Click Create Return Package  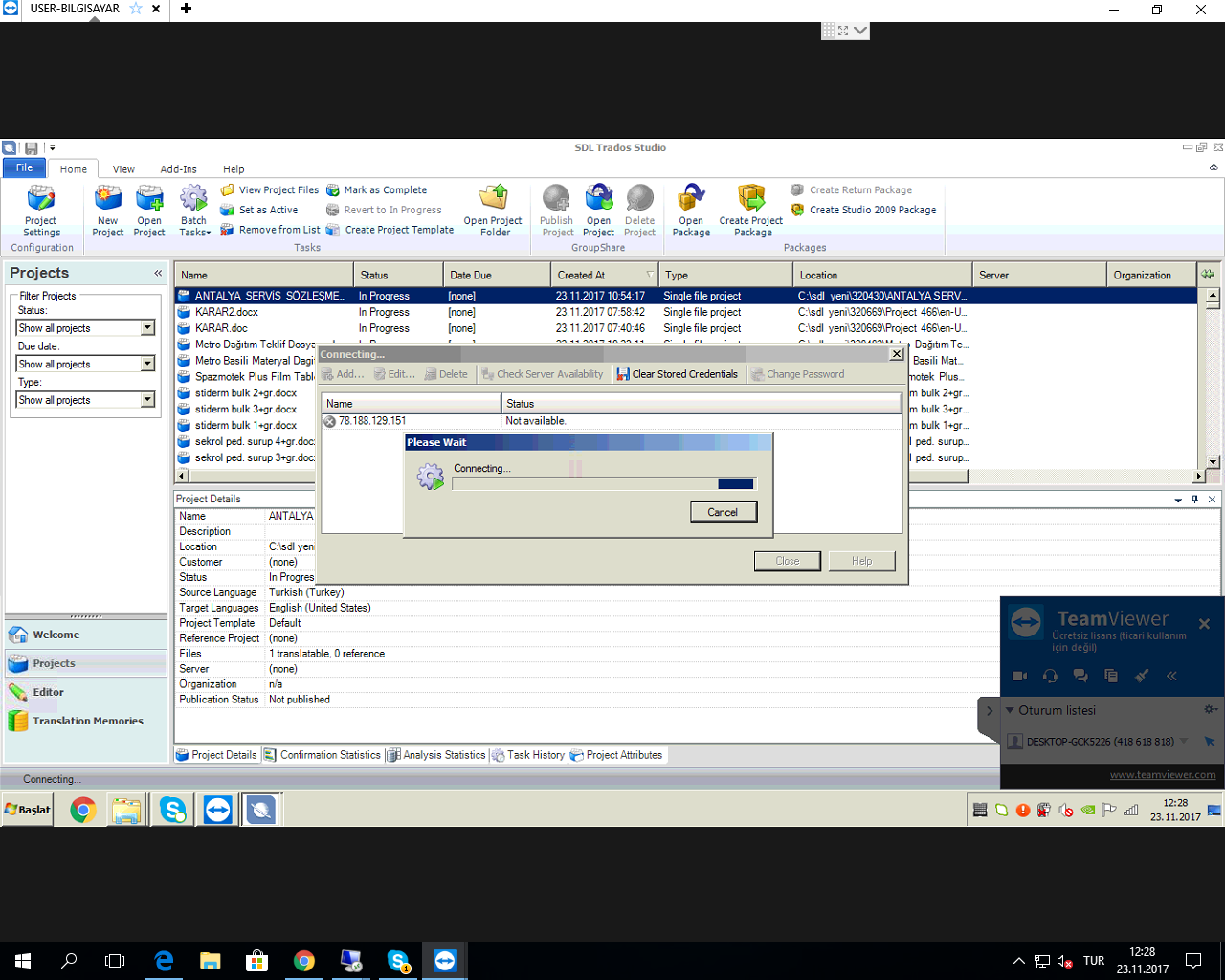(851, 190)
